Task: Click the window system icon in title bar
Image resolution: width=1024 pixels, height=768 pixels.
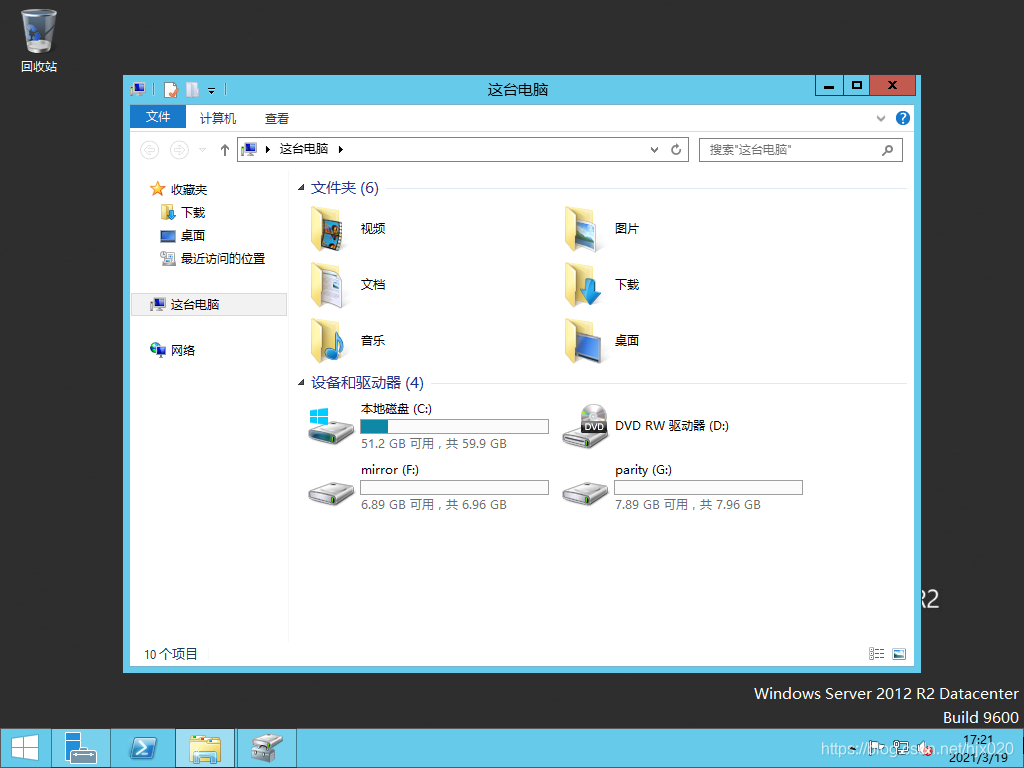Action: [138, 89]
